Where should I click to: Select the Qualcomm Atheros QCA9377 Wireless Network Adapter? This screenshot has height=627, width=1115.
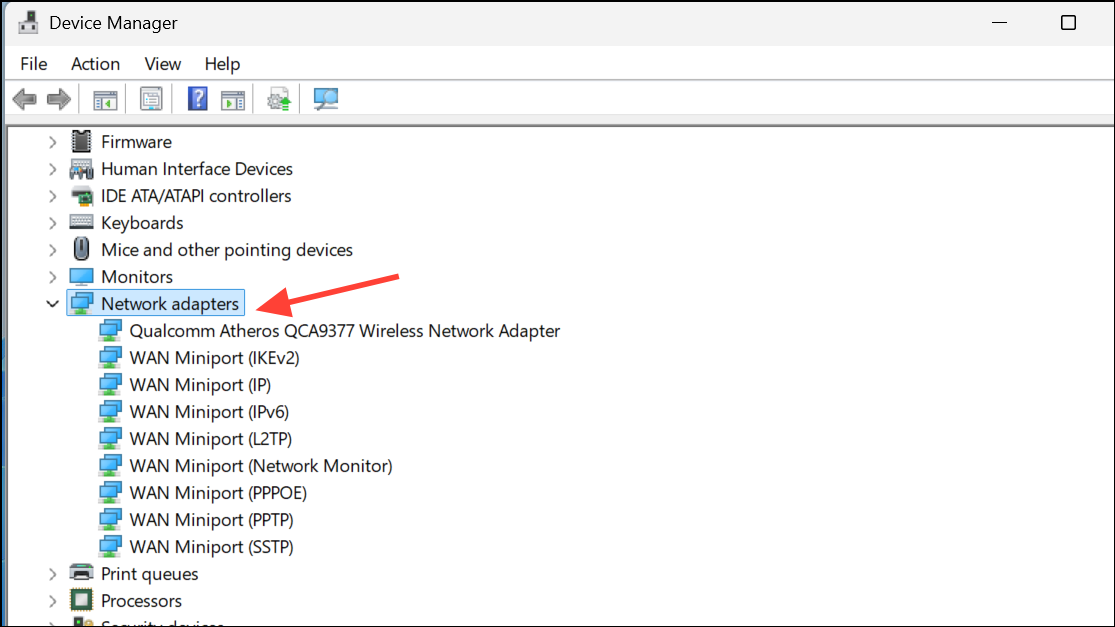pos(344,330)
